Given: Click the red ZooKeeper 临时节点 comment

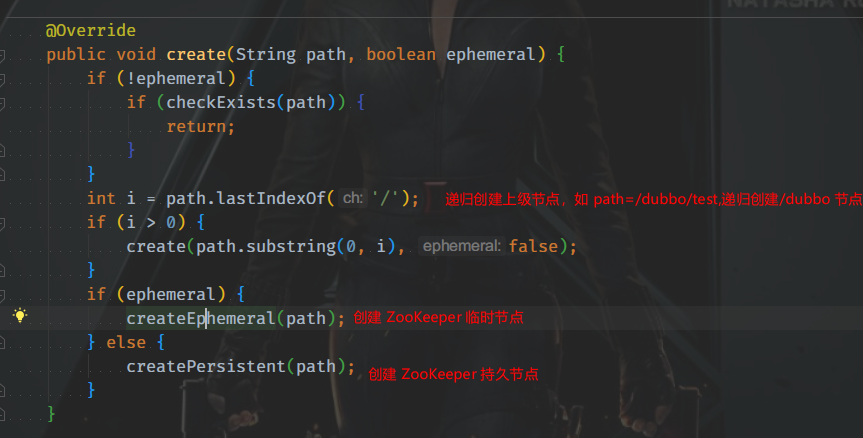Looking at the screenshot, I should (x=438, y=317).
